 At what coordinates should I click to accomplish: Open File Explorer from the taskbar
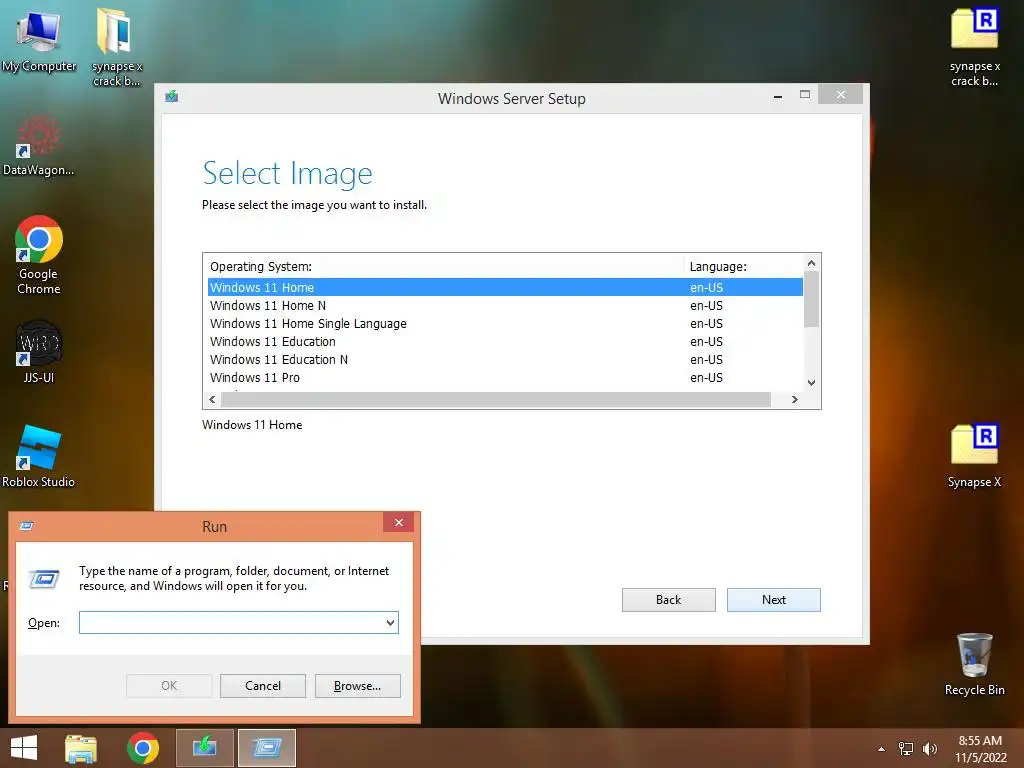[x=81, y=748]
